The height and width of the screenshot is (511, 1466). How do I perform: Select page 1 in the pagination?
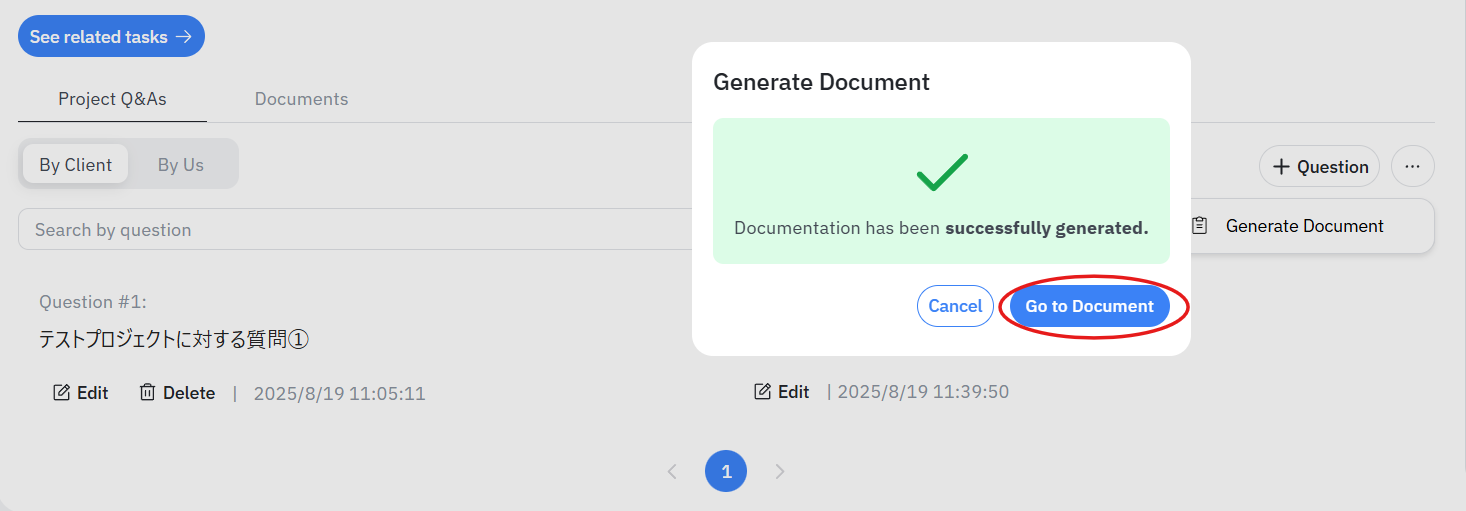(x=726, y=471)
